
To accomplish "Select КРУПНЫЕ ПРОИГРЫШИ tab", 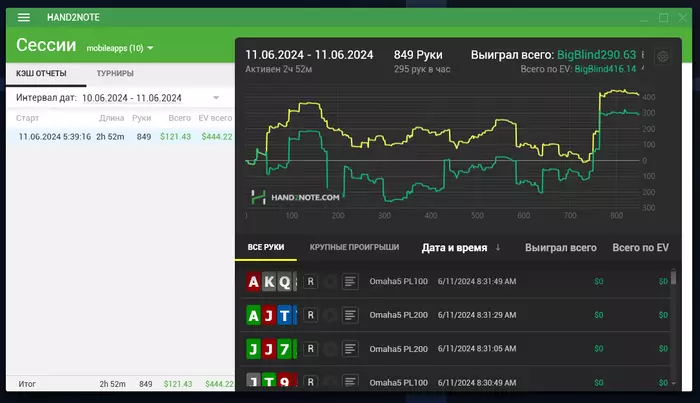I will [354, 247].
